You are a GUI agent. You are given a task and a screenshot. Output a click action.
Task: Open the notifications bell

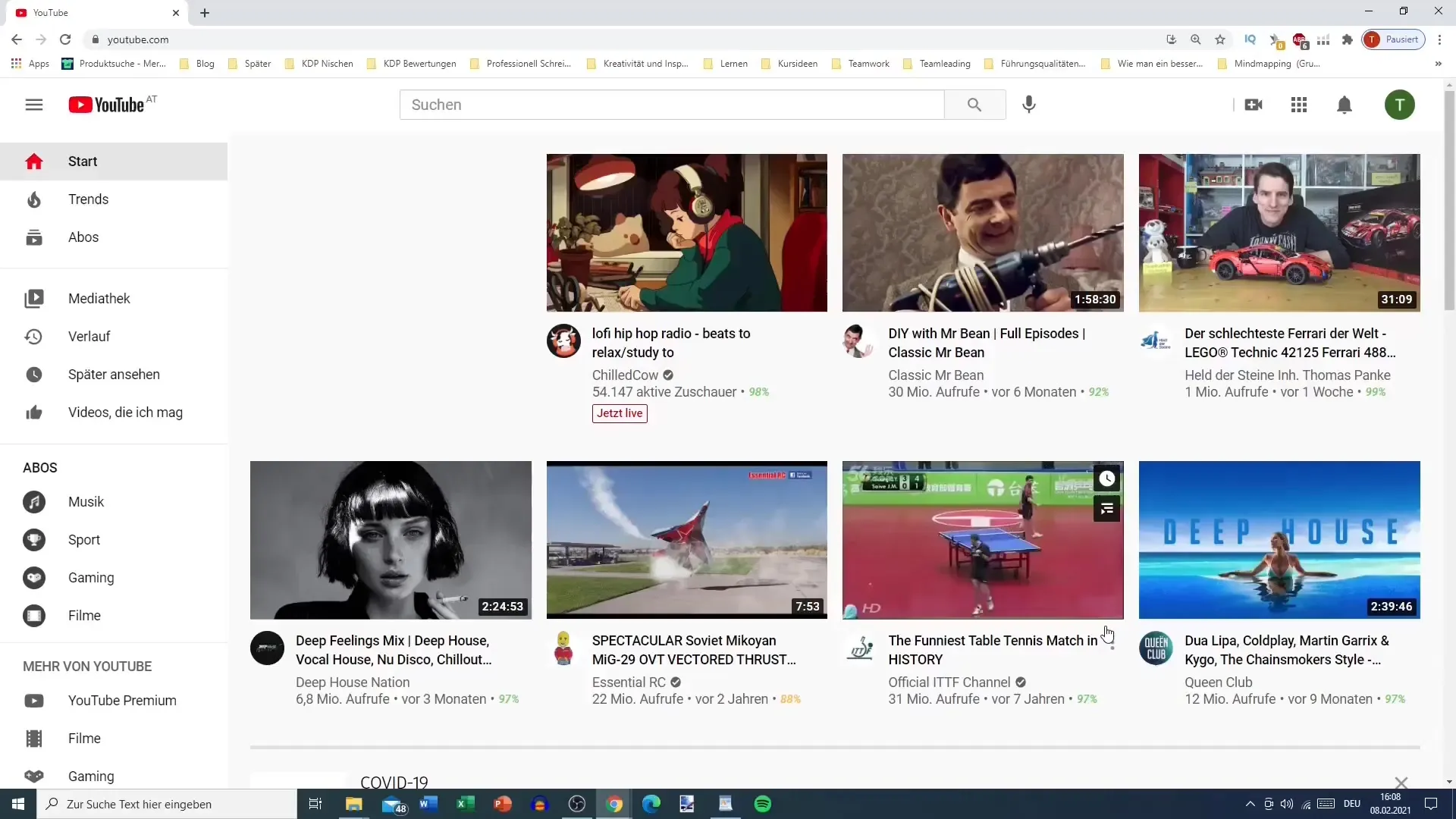[1345, 105]
